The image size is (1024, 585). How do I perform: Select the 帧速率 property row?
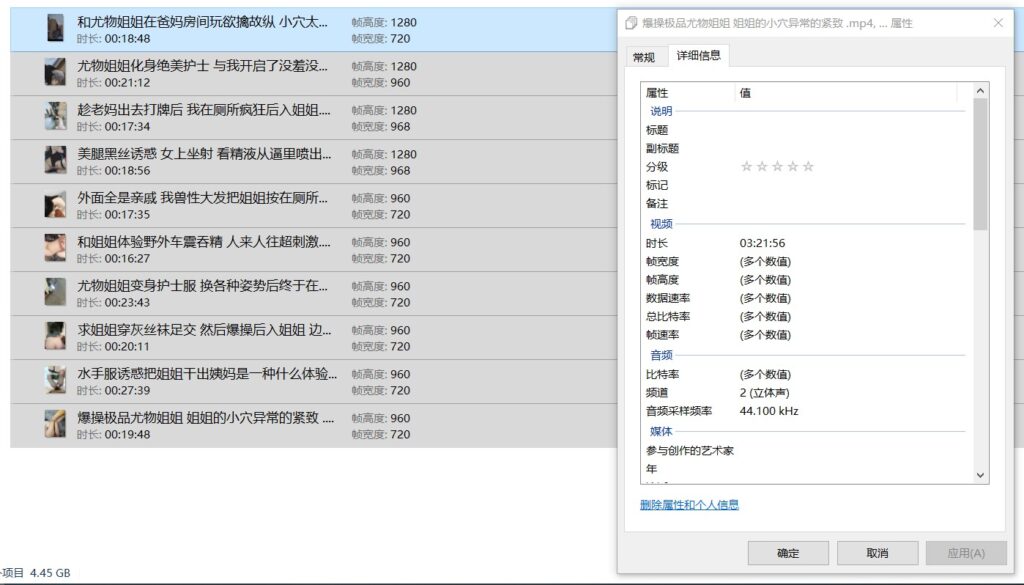pyautogui.click(x=805, y=335)
